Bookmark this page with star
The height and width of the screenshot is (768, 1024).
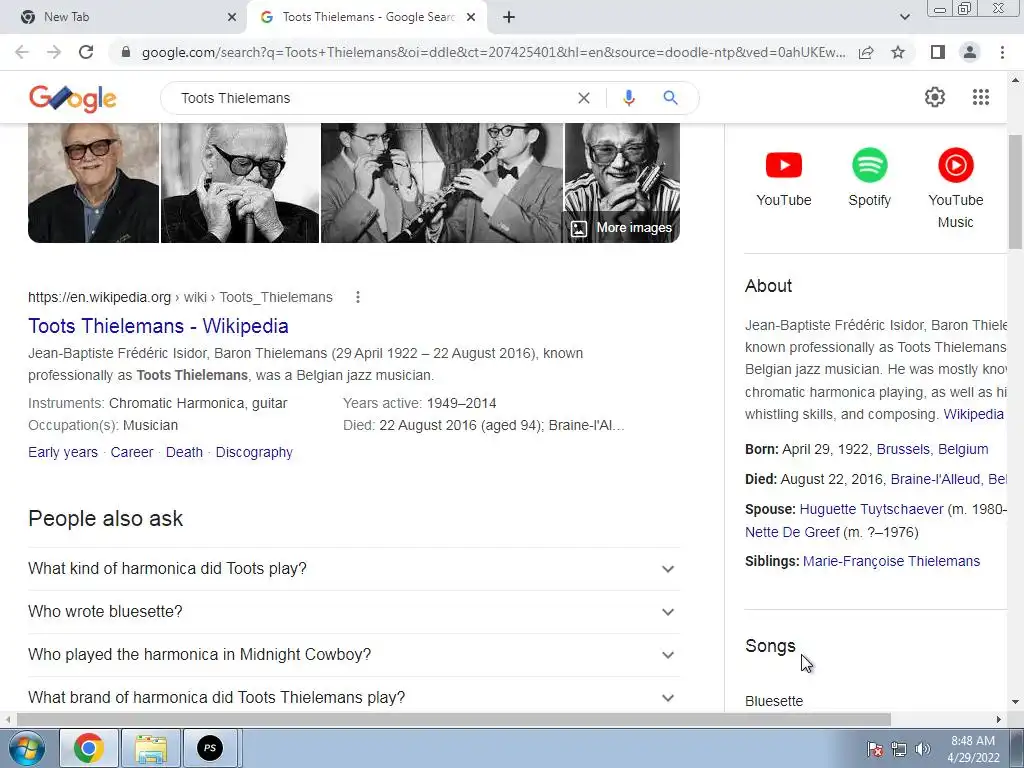(x=898, y=52)
